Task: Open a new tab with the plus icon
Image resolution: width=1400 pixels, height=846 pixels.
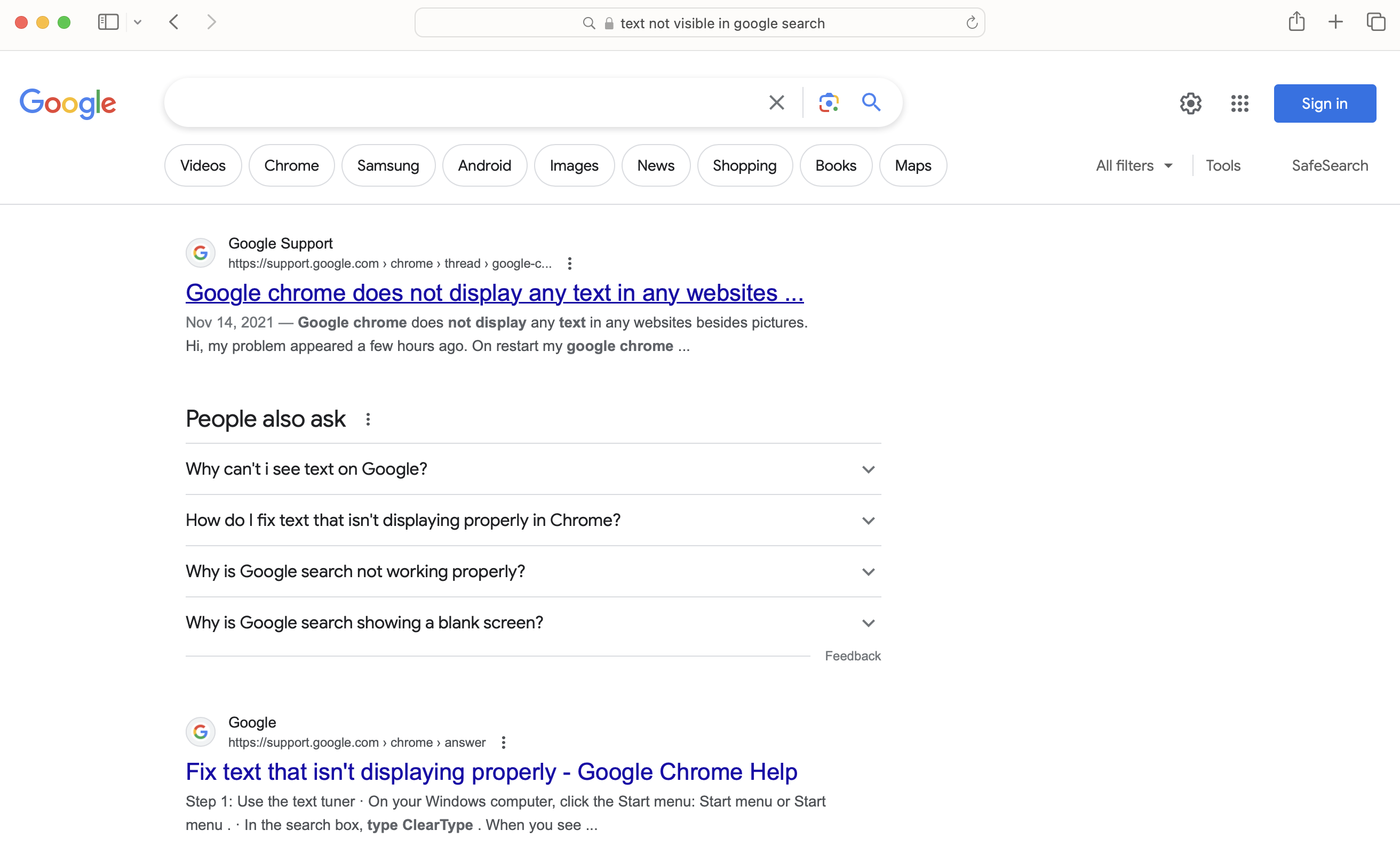Action: (x=1335, y=22)
